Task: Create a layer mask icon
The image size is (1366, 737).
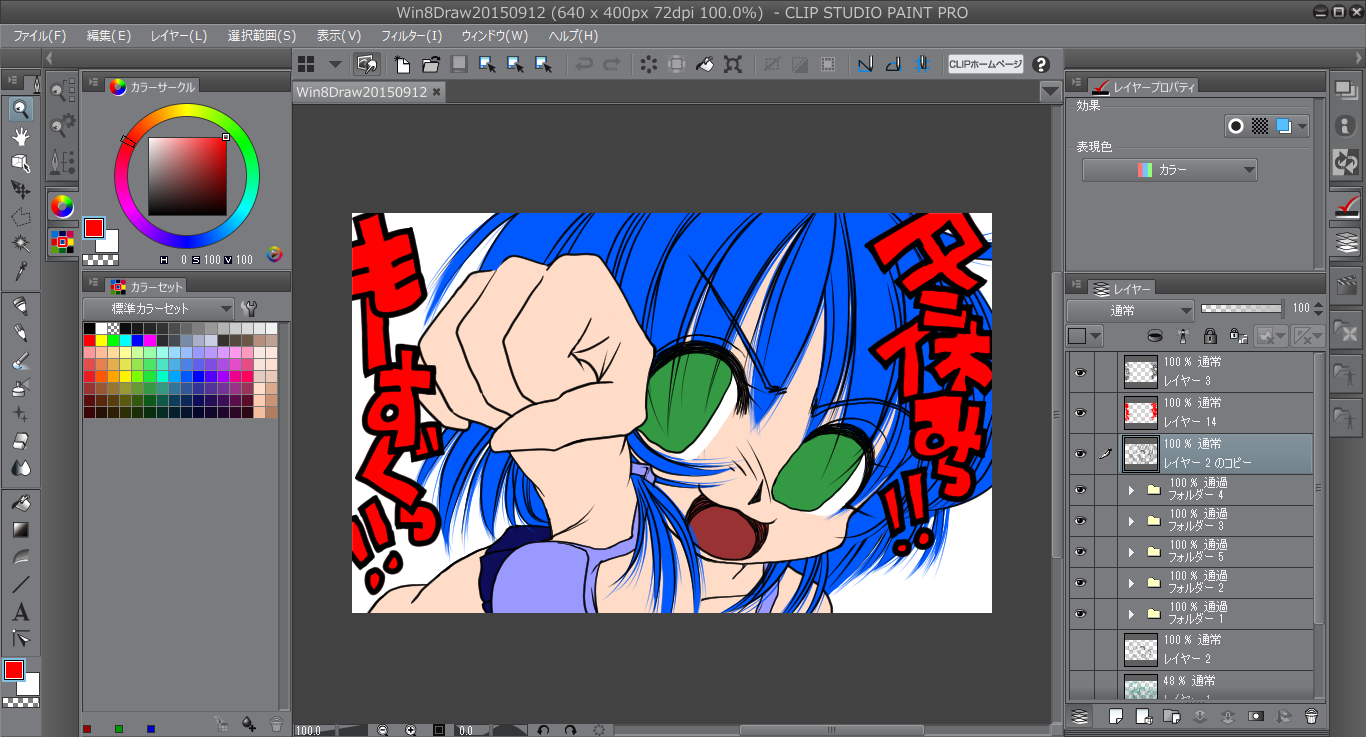Action: [x=1255, y=716]
